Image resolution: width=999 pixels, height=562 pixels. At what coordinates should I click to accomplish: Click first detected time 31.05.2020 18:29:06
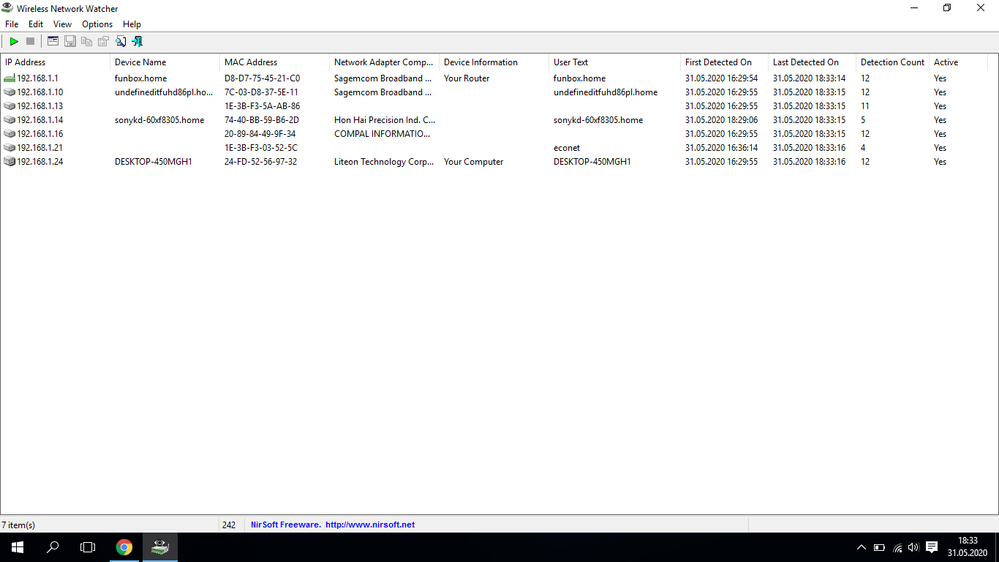click(721, 120)
